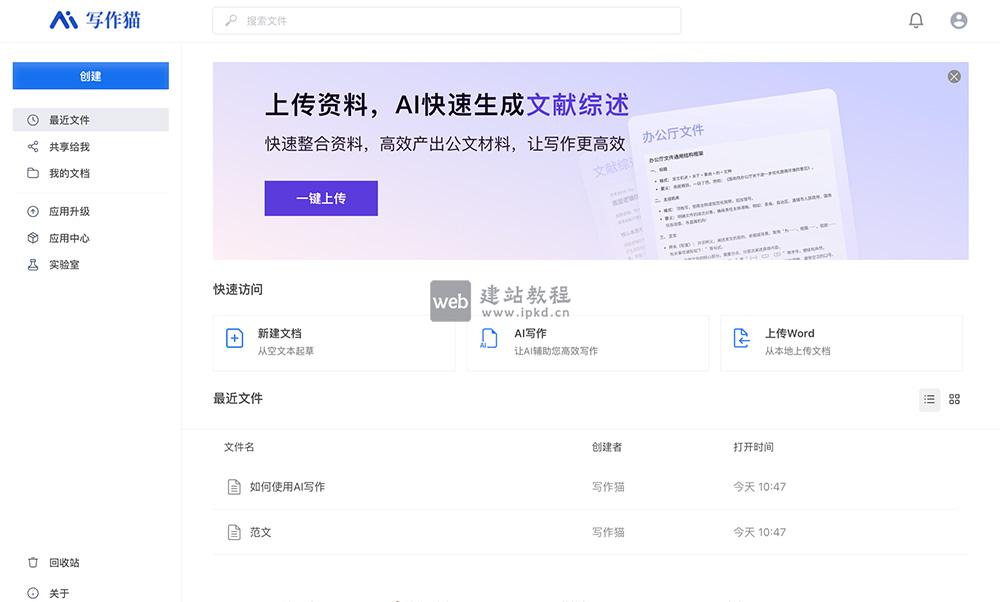Click the search files input field
The image size is (1000, 602).
(445, 20)
